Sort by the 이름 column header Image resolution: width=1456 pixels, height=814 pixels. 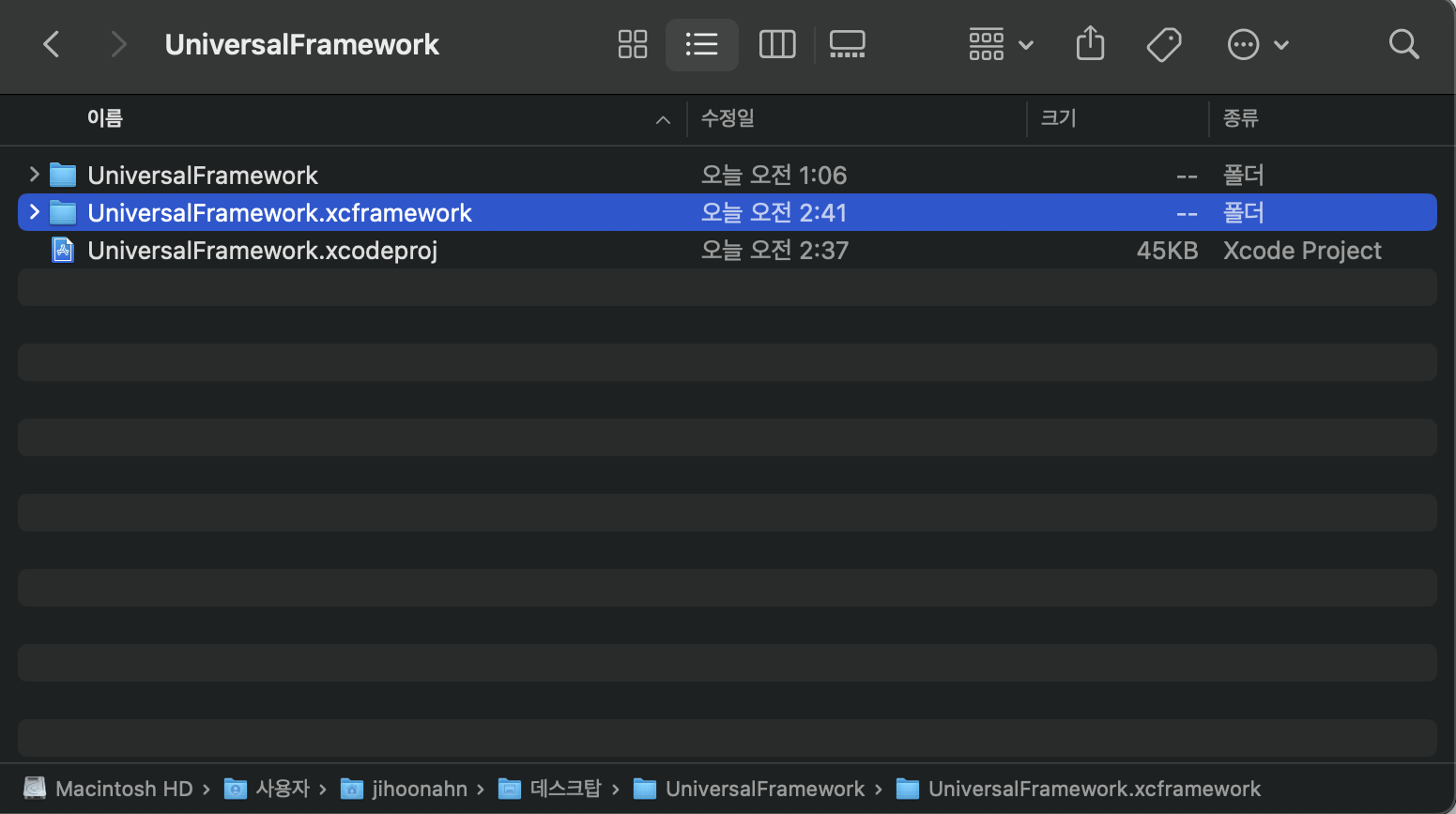(105, 118)
